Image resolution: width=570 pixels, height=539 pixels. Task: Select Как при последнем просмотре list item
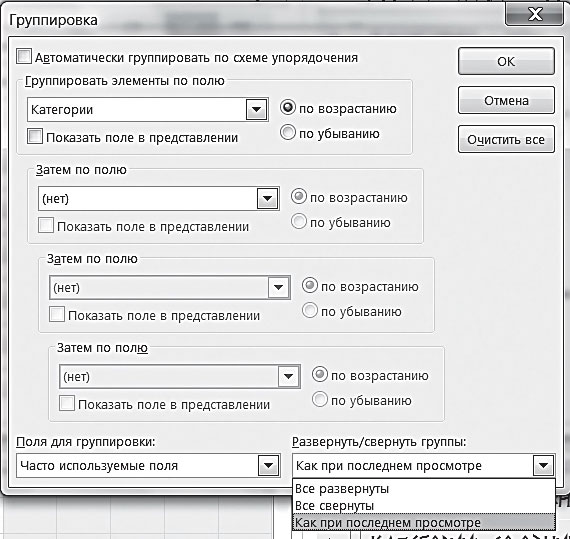(x=424, y=523)
